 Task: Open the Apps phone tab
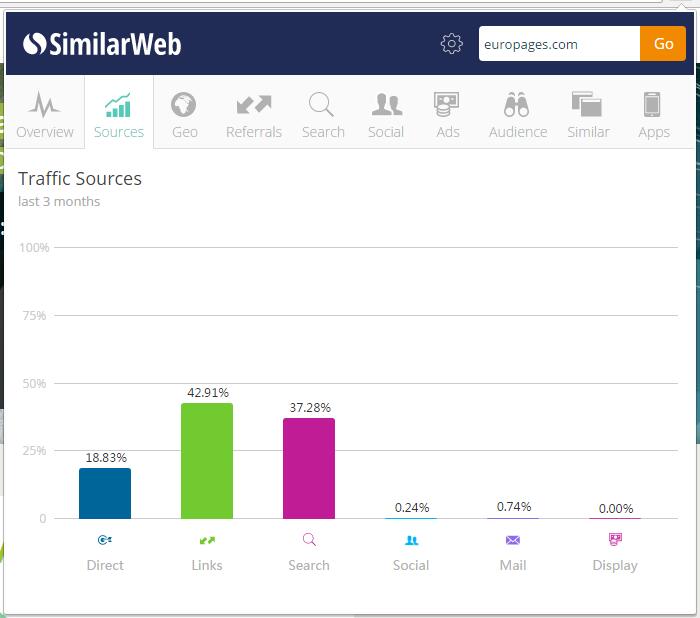[x=654, y=114]
